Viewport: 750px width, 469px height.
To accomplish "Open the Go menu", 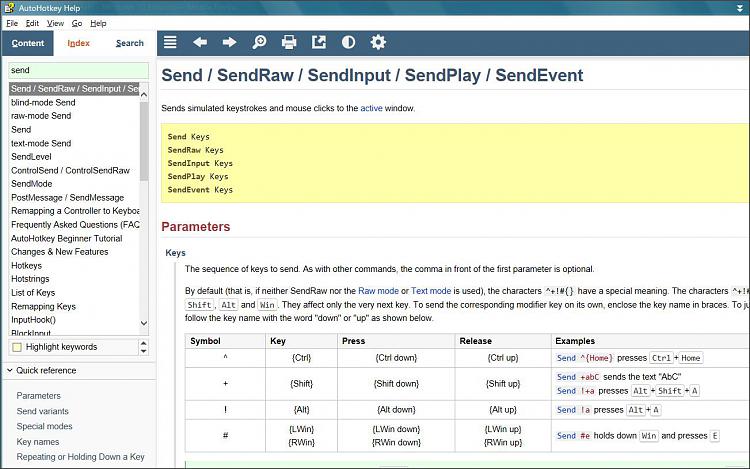I will (77, 23).
